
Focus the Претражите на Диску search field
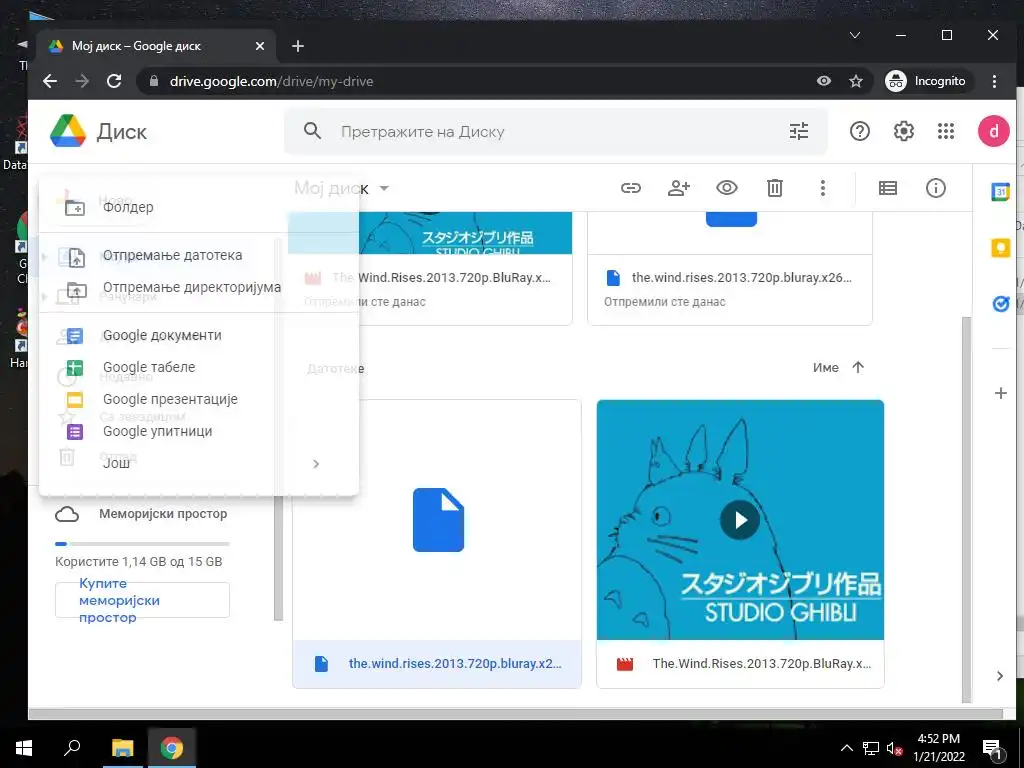[x=555, y=132]
